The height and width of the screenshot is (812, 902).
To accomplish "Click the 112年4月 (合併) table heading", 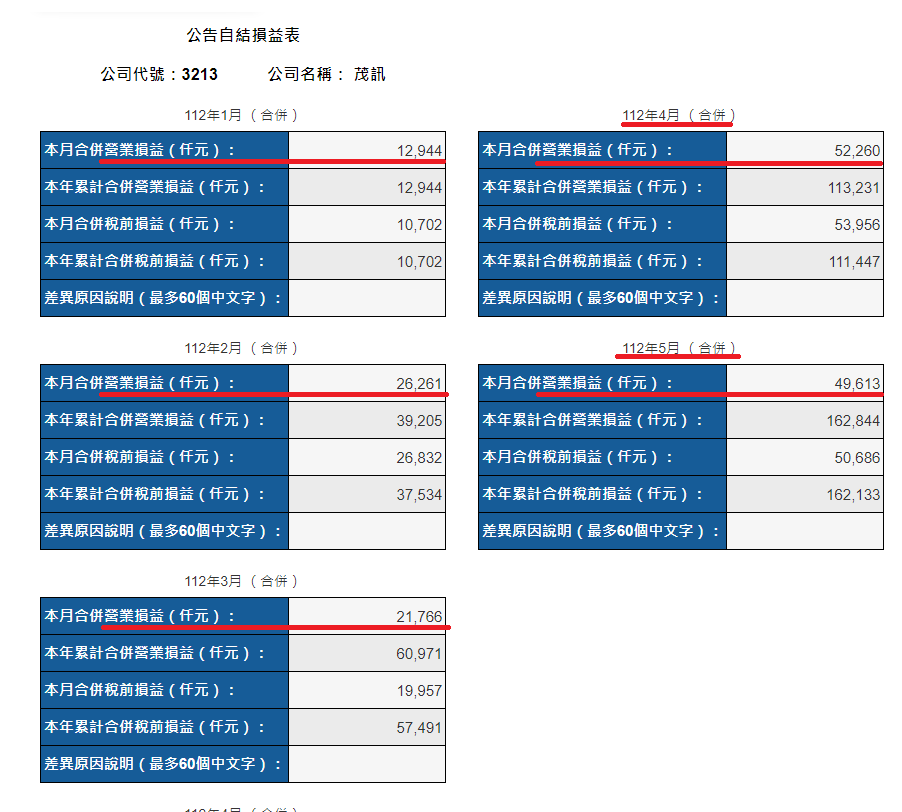I will (679, 115).
